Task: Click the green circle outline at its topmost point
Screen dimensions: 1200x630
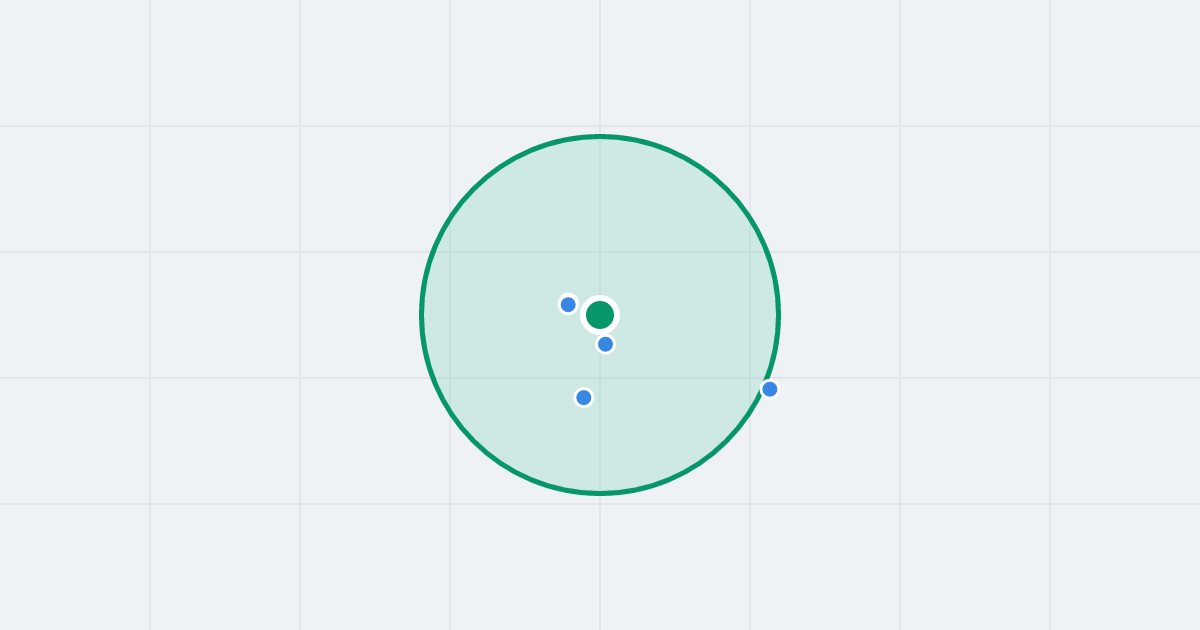Action: click(x=600, y=136)
